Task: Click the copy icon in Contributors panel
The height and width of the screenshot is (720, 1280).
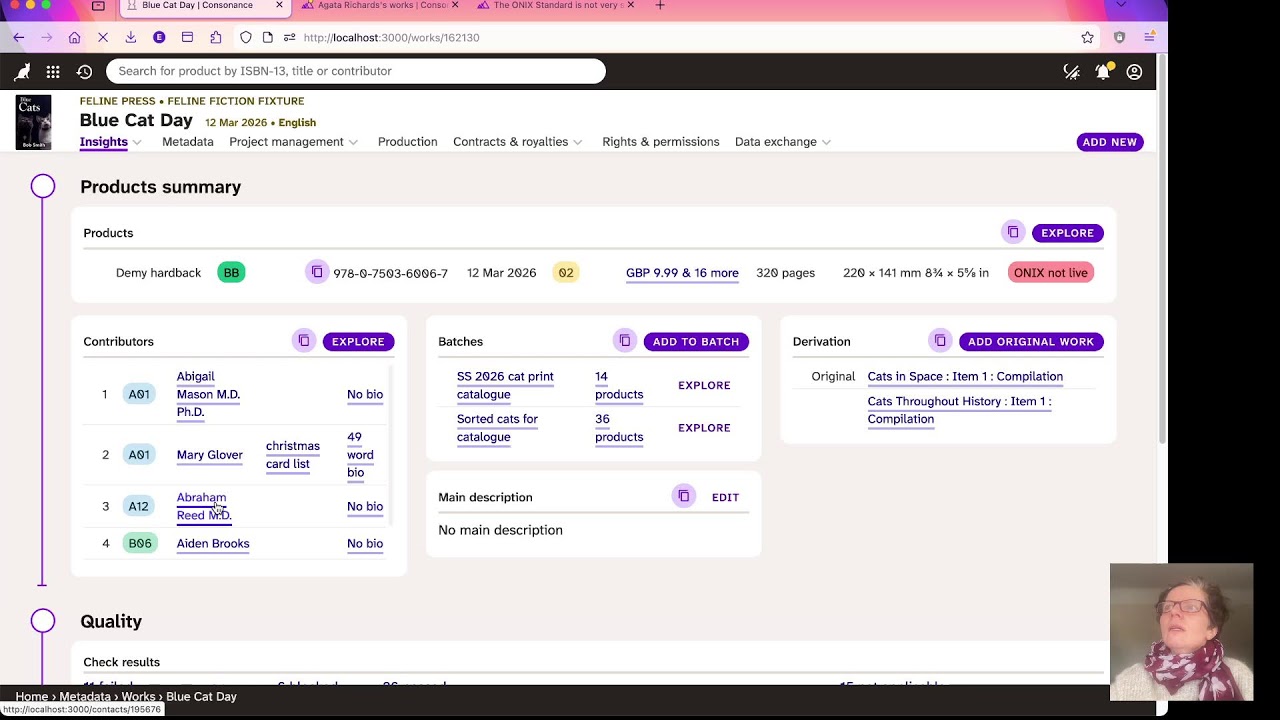Action: (304, 341)
